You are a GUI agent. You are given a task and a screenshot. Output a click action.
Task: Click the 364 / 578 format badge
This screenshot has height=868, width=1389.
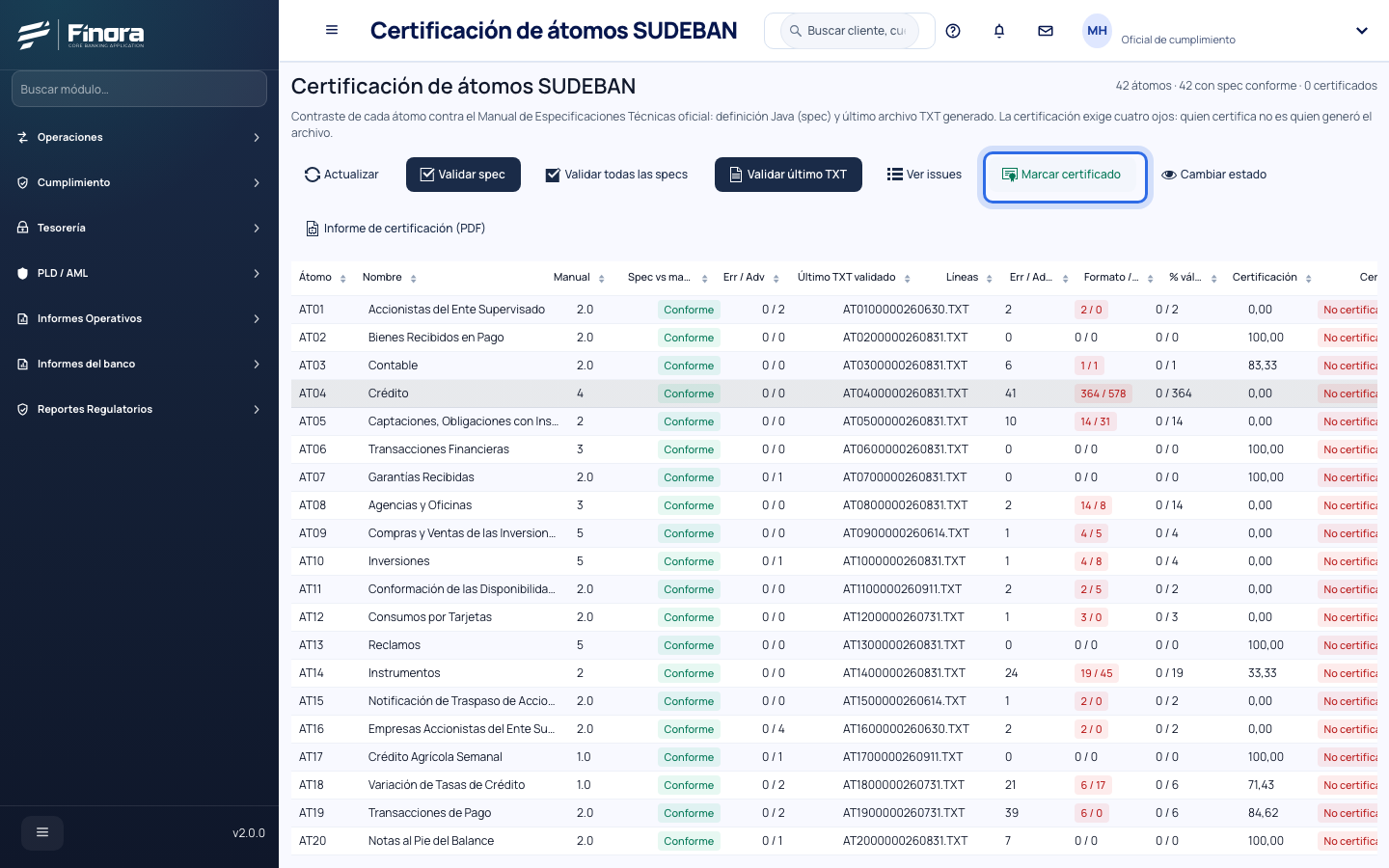coord(1103,393)
